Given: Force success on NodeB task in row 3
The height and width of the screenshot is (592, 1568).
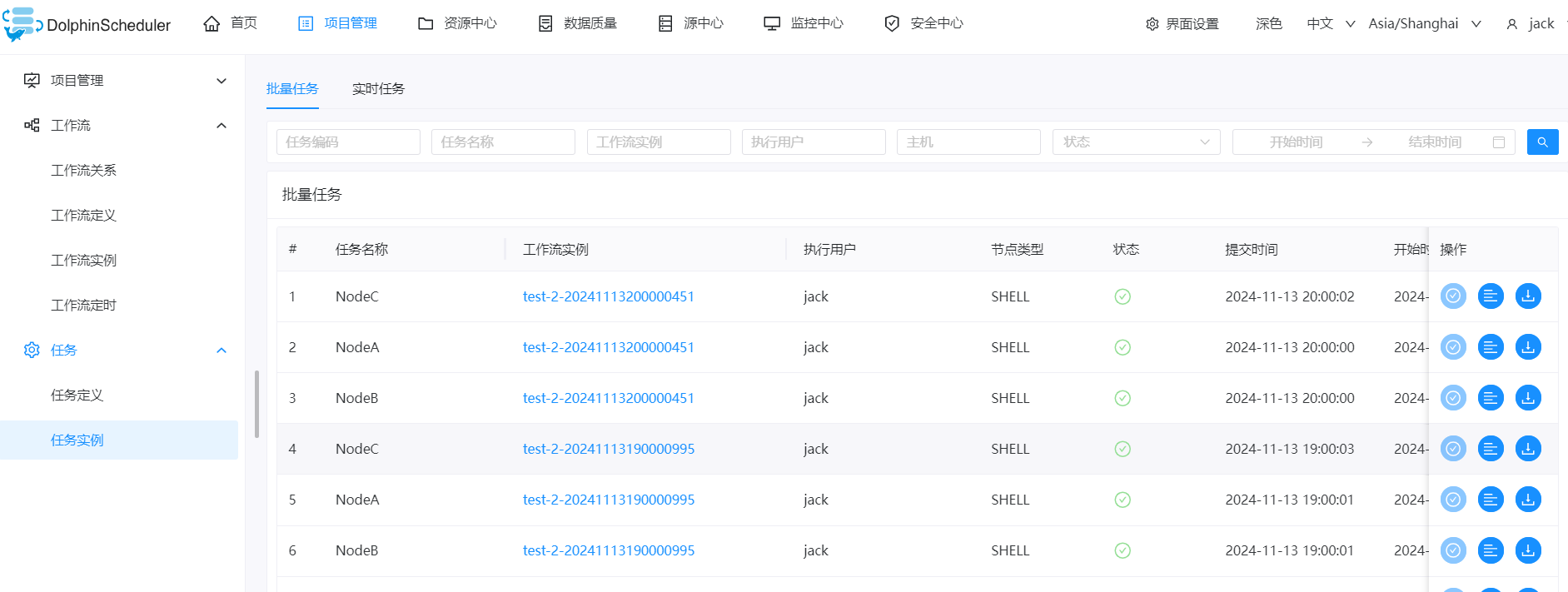Looking at the screenshot, I should 1453,398.
